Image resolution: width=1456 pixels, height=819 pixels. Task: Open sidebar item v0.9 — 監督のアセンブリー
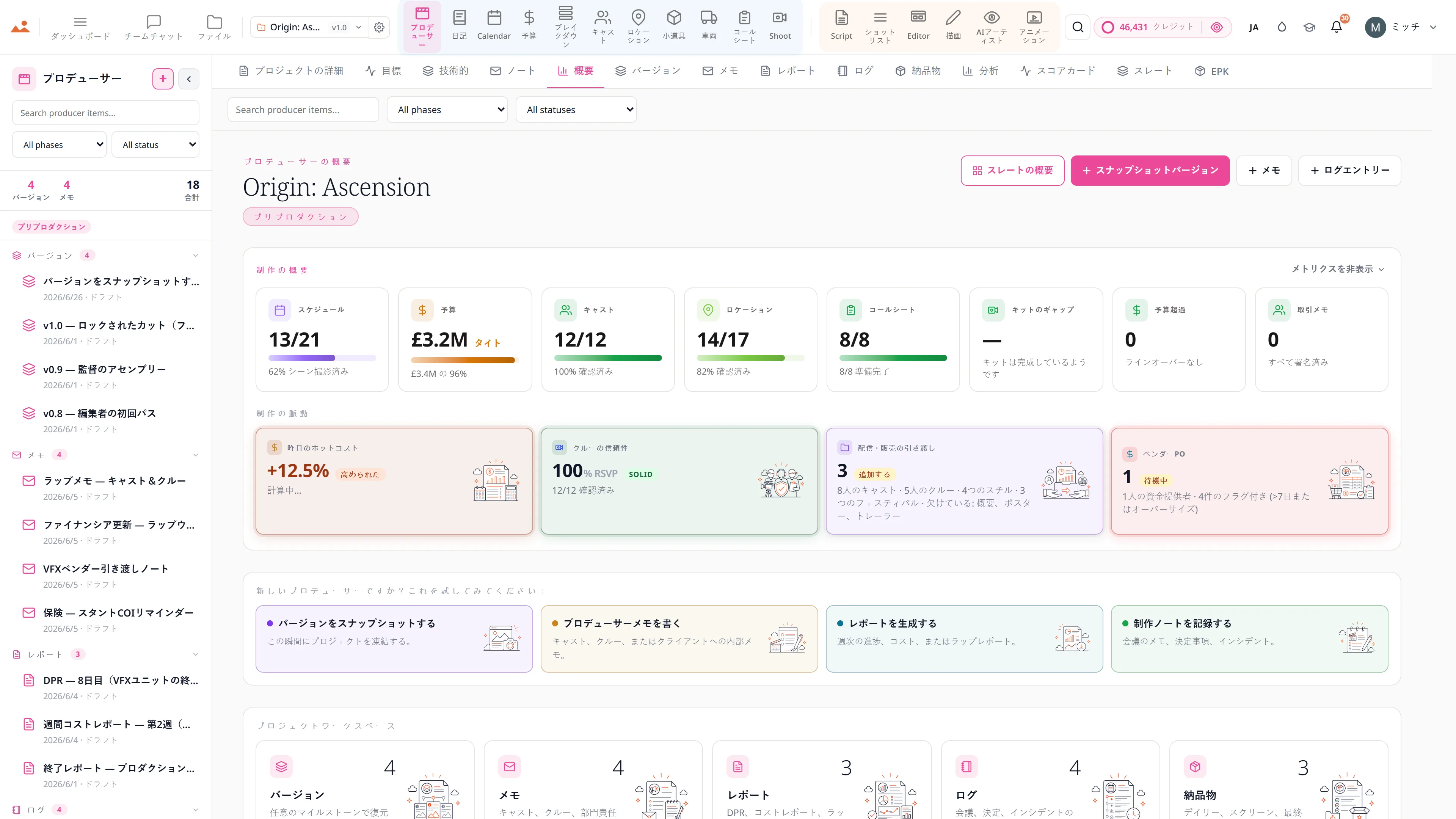(106, 377)
